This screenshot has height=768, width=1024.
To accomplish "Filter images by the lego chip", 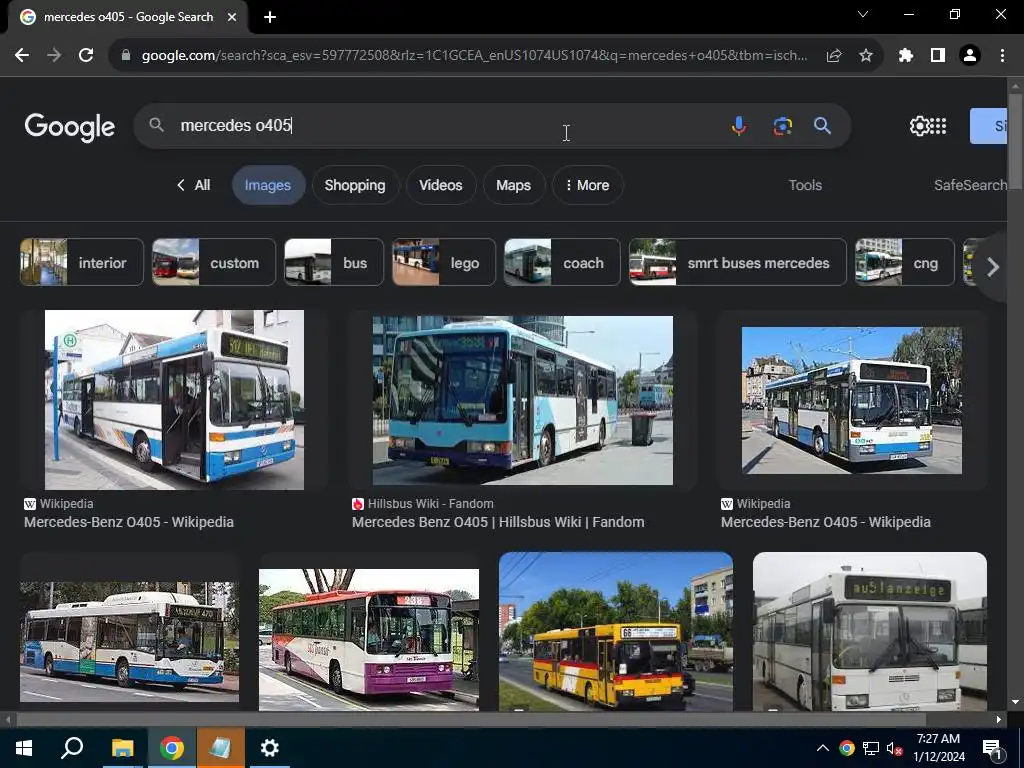I will point(444,263).
